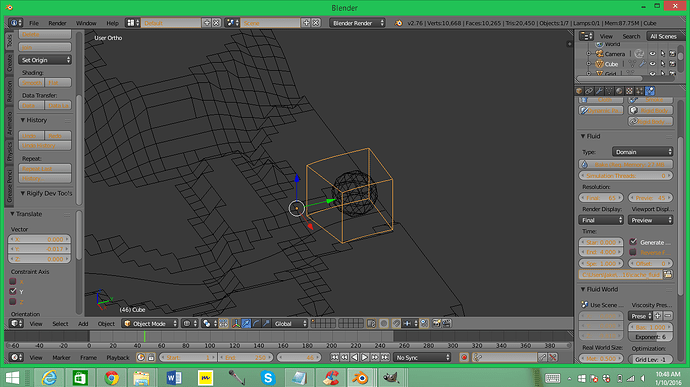The height and width of the screenshot is (387, 690).
Task: Click the Smooth shading button
Action: (32, 82)
